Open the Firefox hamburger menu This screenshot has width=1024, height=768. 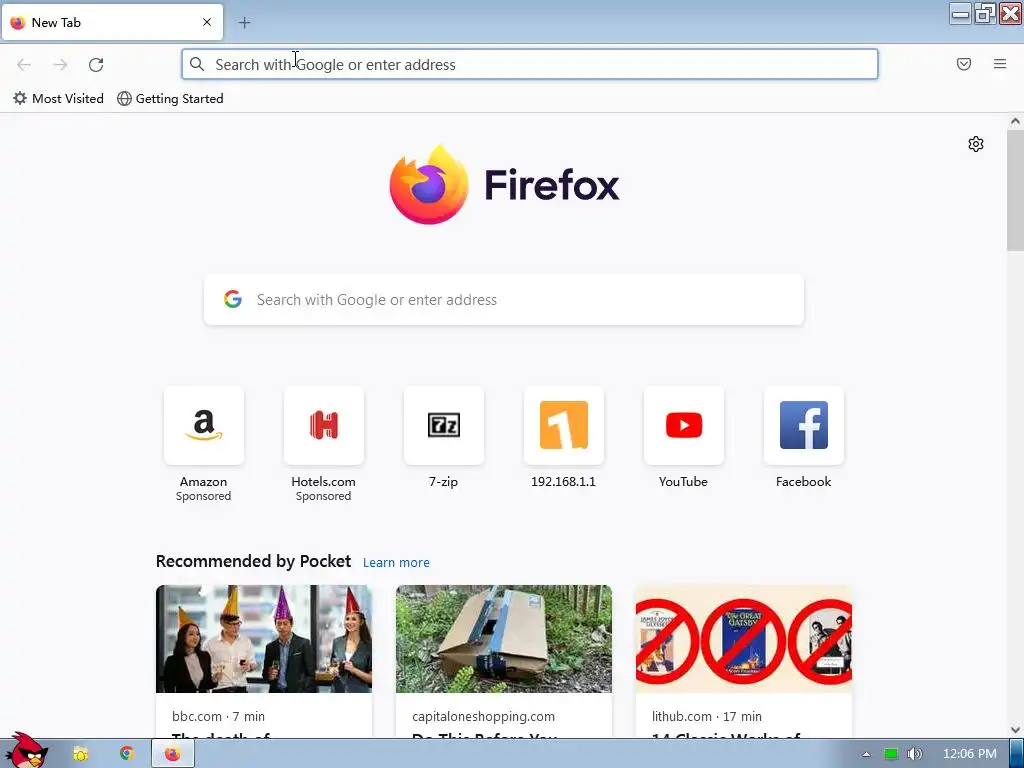point(1000,64)
